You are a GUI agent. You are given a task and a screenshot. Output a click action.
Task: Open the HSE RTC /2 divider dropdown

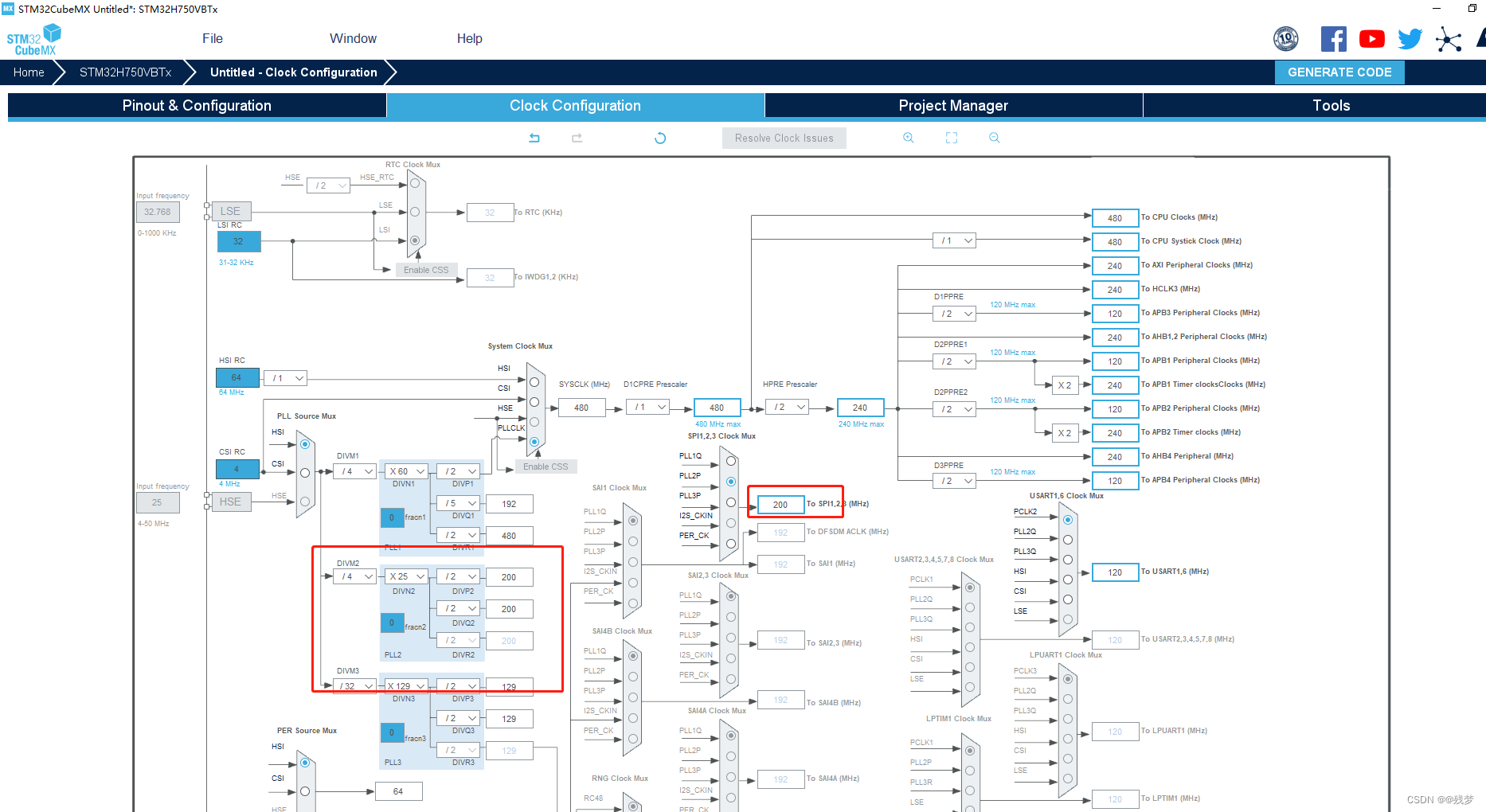(x=328, y=185)
